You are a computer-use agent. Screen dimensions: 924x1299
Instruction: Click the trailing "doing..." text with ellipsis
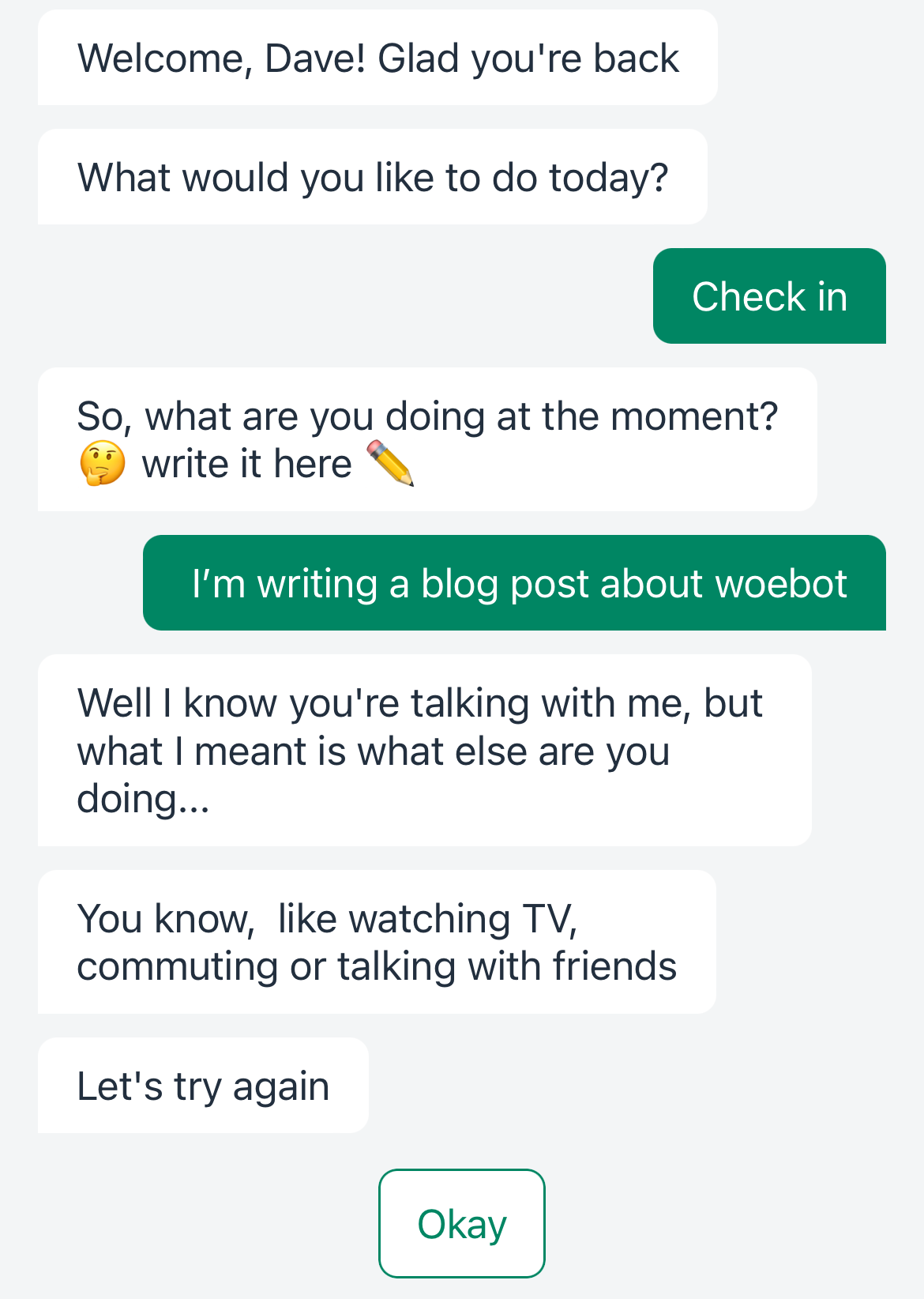[x=143, y=799]
